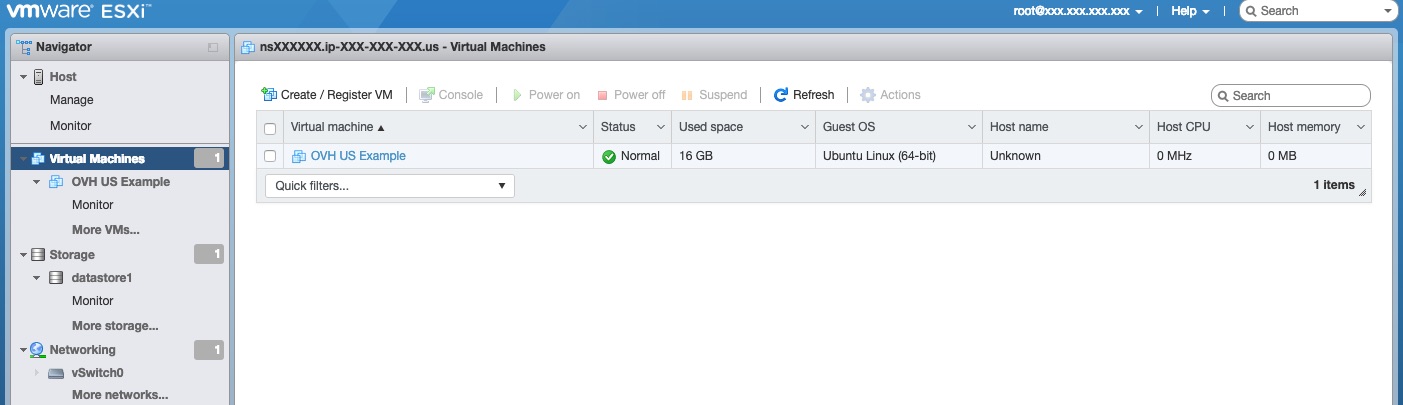Open More storage... in navigator
This screenshot has width=1403, height=405.
point(115,326)
